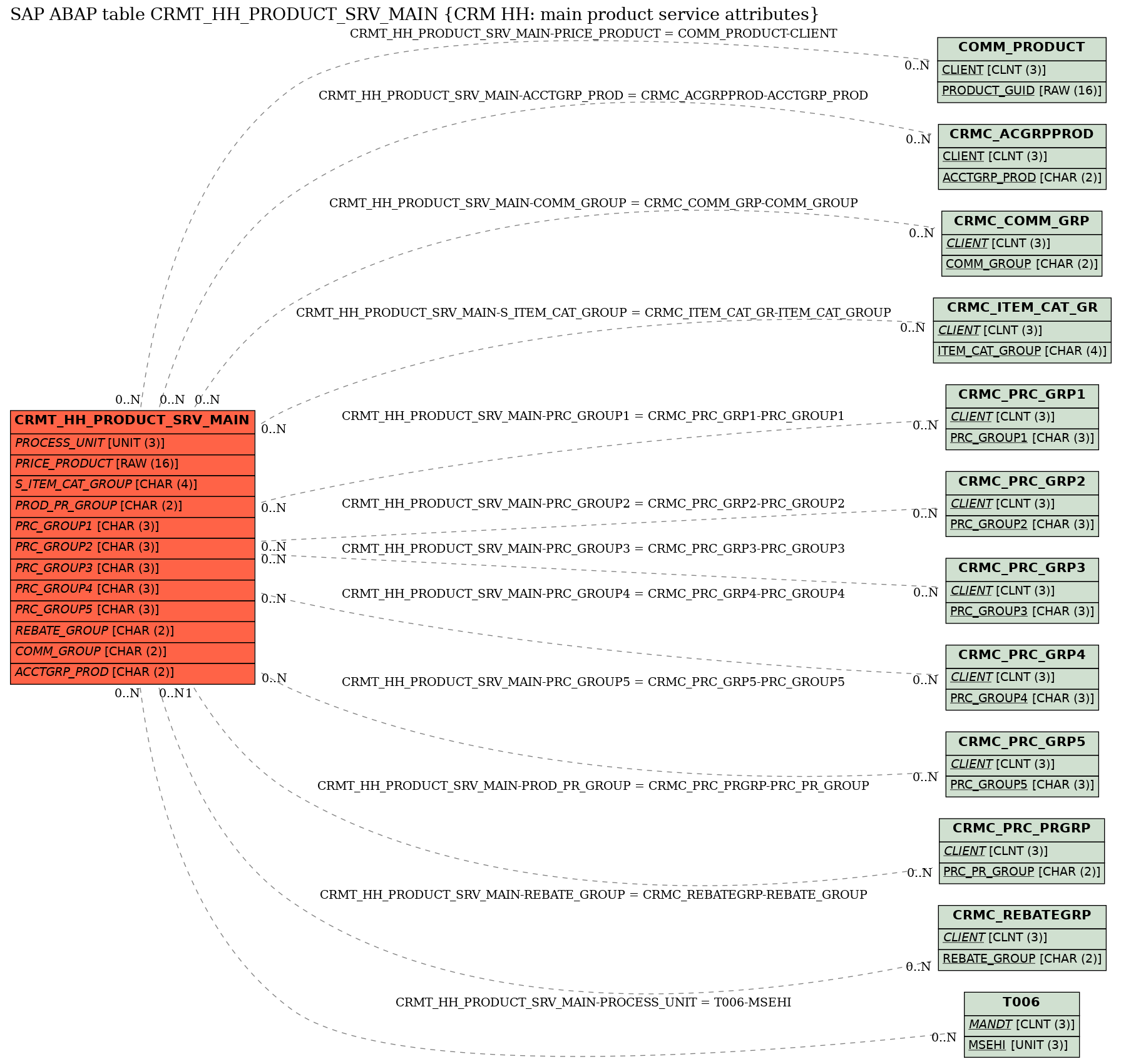Open the CRMC_PRC_GRP5 table header
This screenshot has height=1064, width=1121.
(x=1021, y=743)
